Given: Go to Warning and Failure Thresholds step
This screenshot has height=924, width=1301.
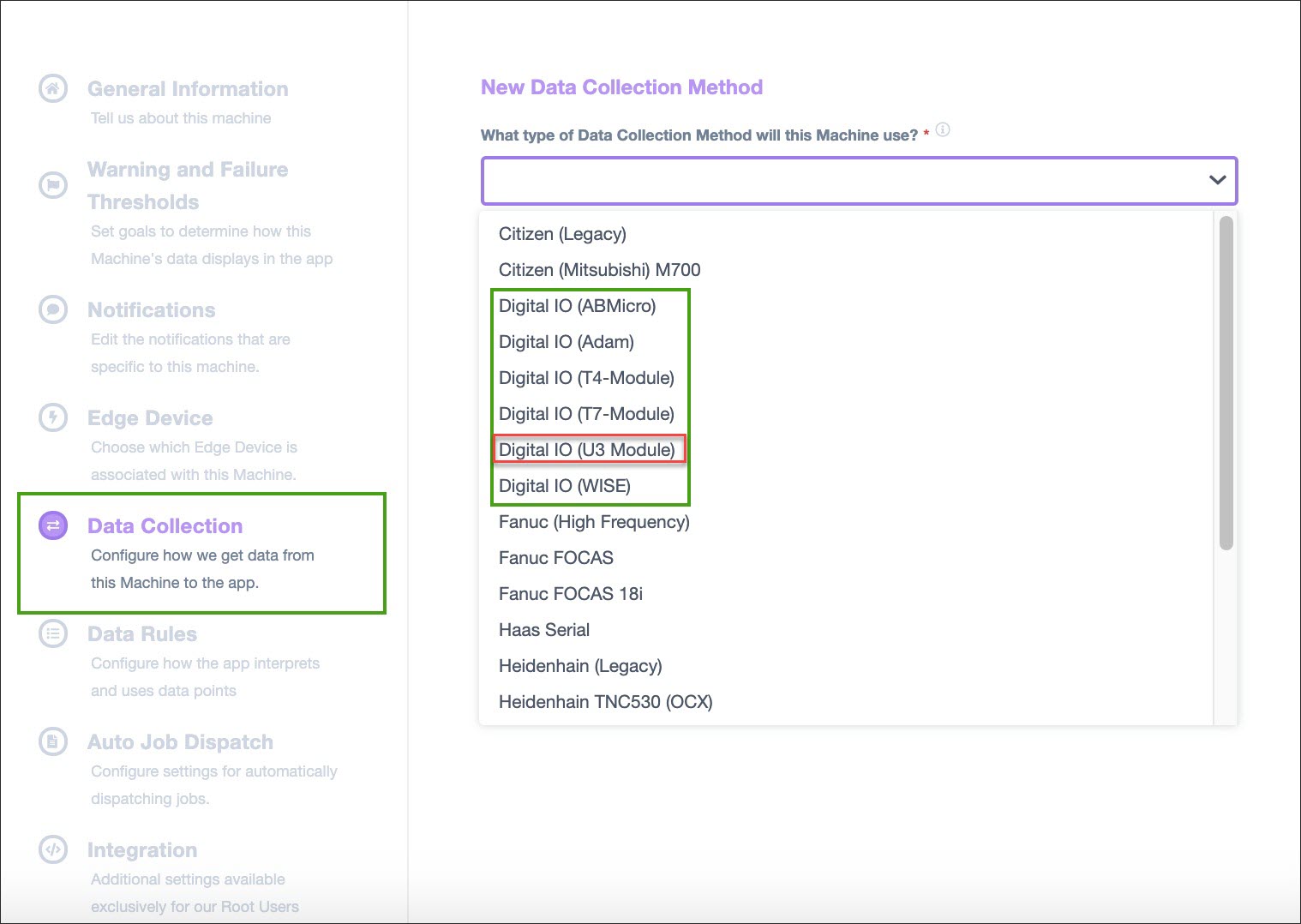Looking at the screenshot, I should pos(188,186).
